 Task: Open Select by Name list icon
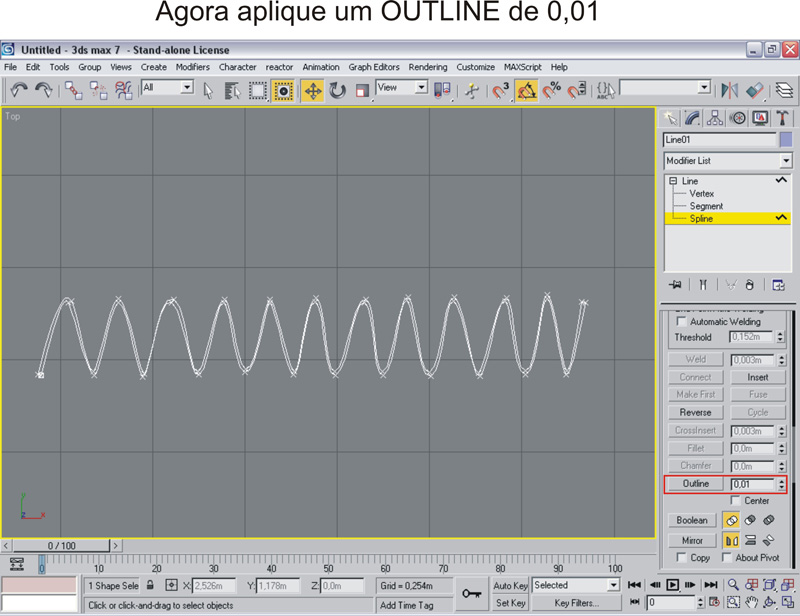tap(232, 91)
